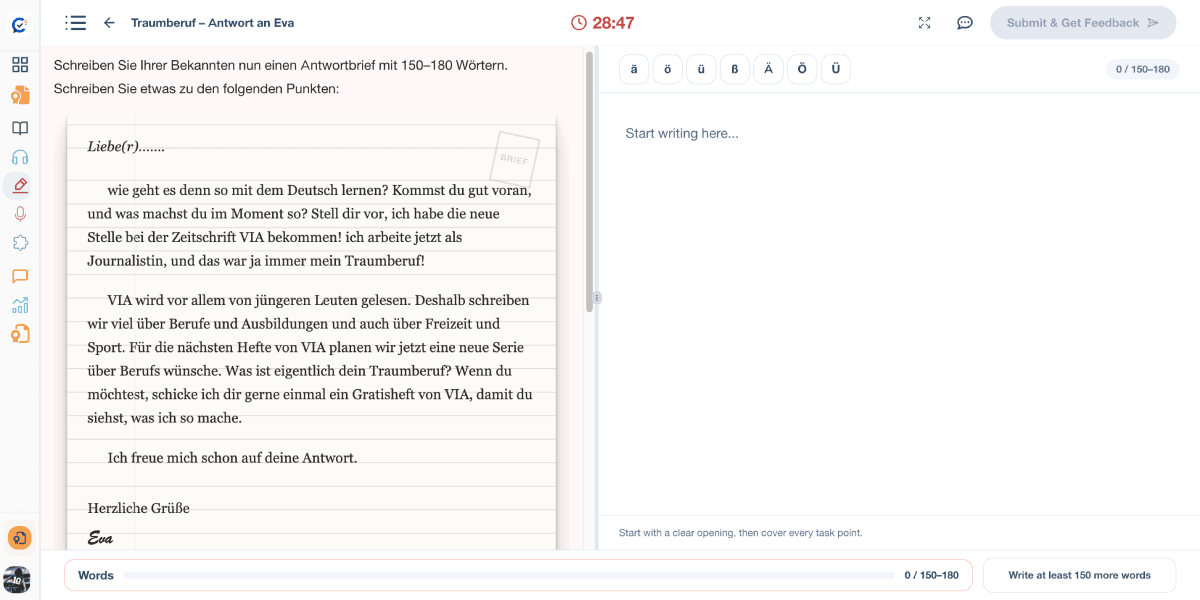The width and height of the screenshot is (1200, 600).
Task: Insert uppercase Ü character
Action: click(x=835, y=69)
